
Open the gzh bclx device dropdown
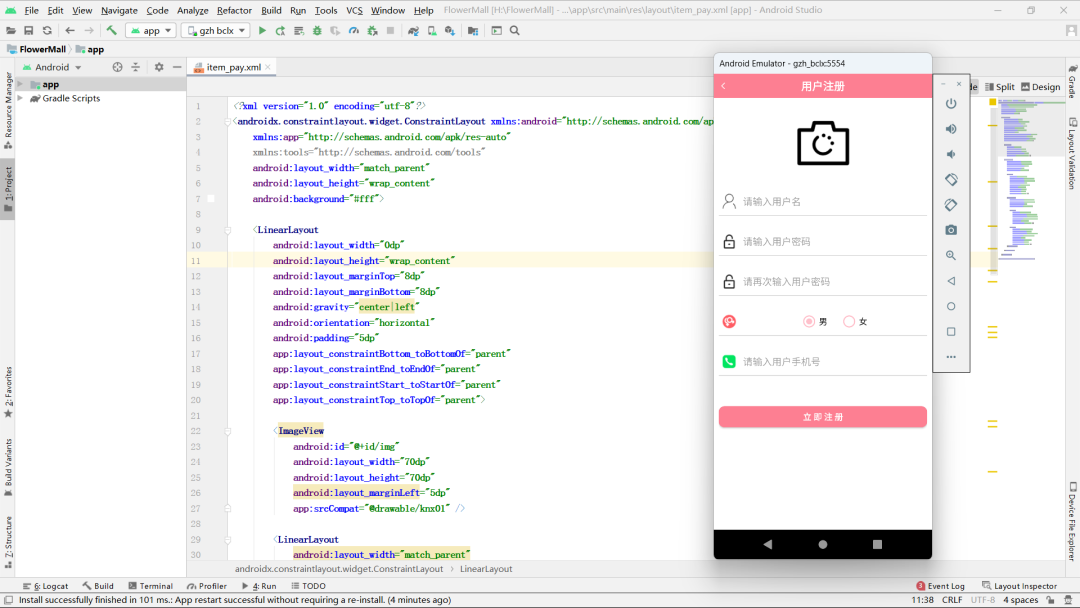216,31
